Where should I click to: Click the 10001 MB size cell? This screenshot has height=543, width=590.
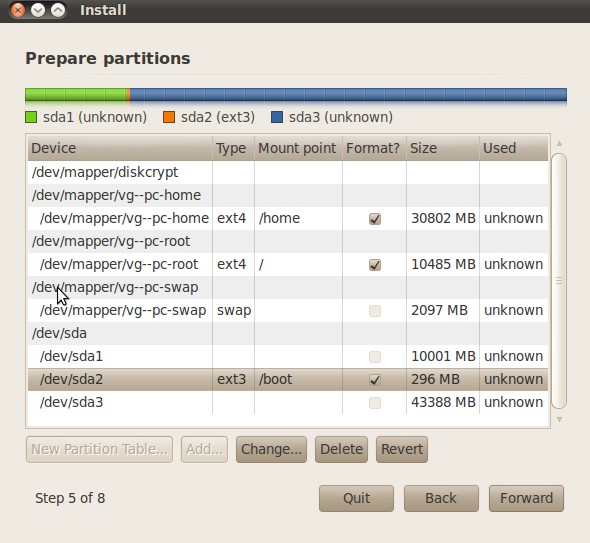[x=443, y=356]
